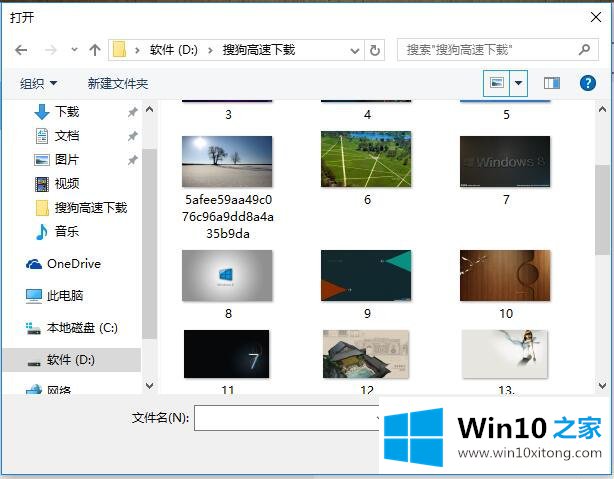
Task: Select the snowy tree image 5afee59aa49c0
Action: 227,161
